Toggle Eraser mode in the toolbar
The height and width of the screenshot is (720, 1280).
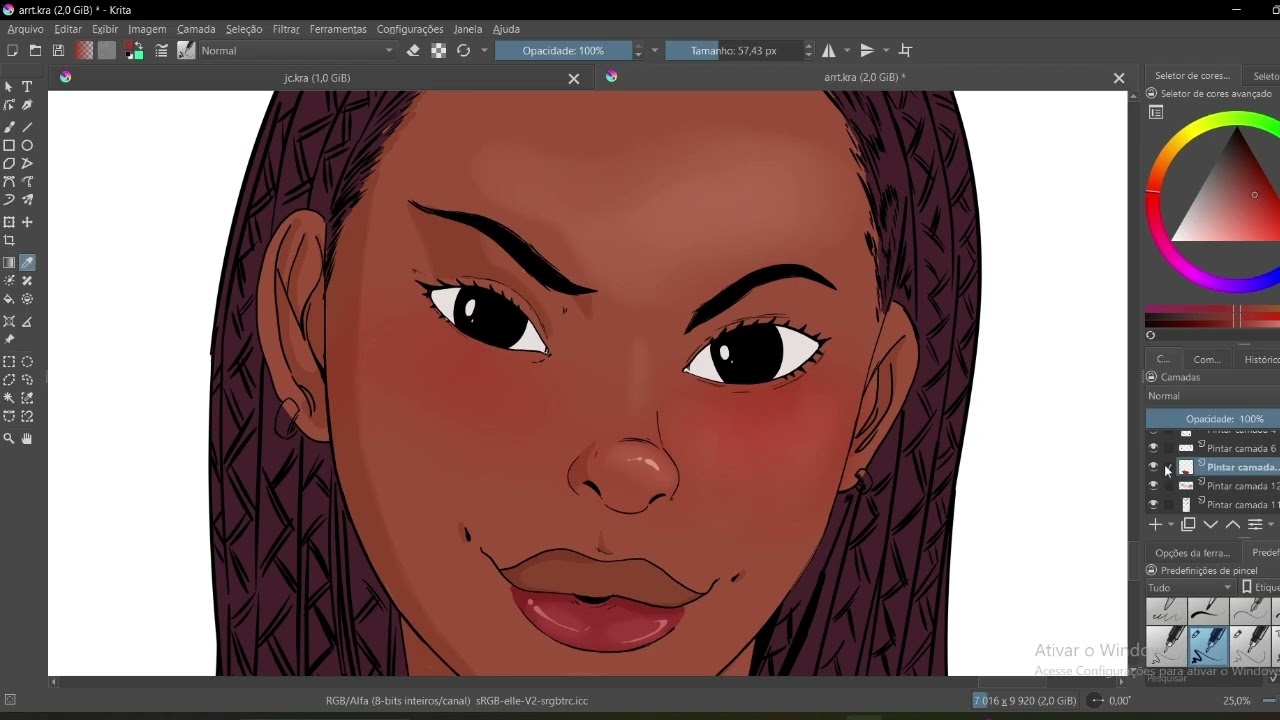(x=413, y=51)
